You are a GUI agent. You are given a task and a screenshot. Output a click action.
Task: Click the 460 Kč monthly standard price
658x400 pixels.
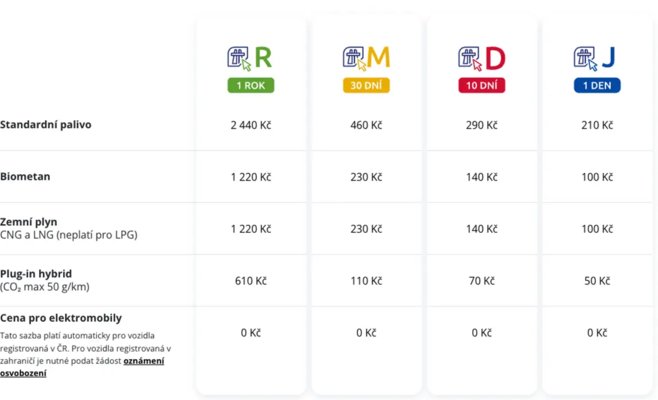(x=367, y=125)
